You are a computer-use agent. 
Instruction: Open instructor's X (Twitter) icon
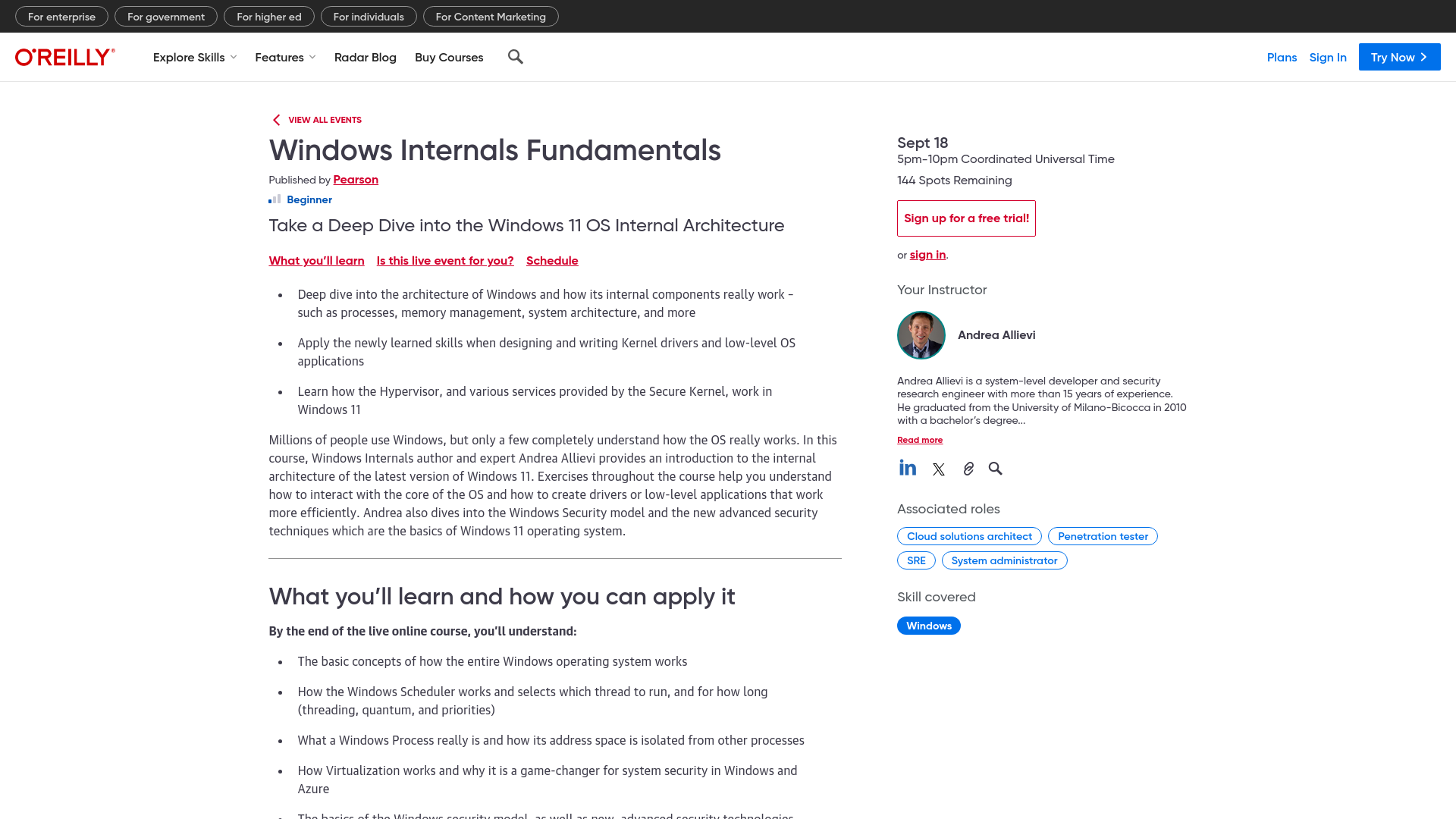coord(939,469)
